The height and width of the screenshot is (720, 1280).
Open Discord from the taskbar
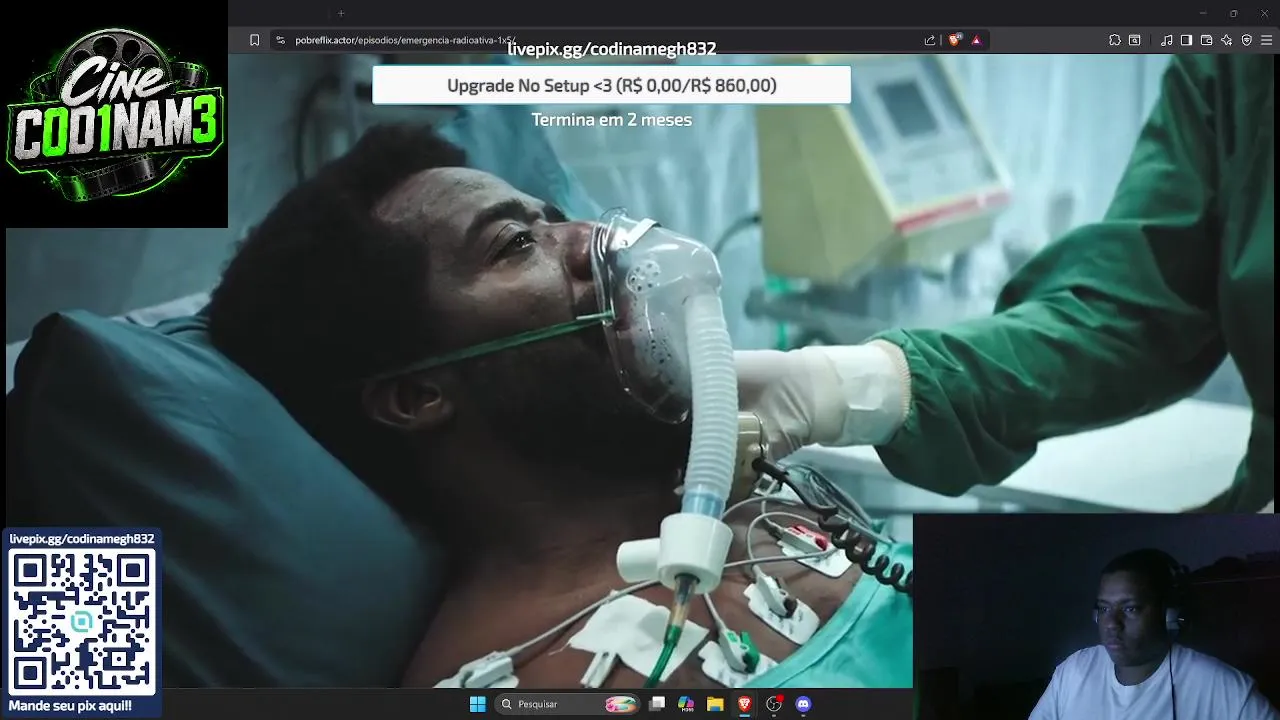tap(802, 704)
